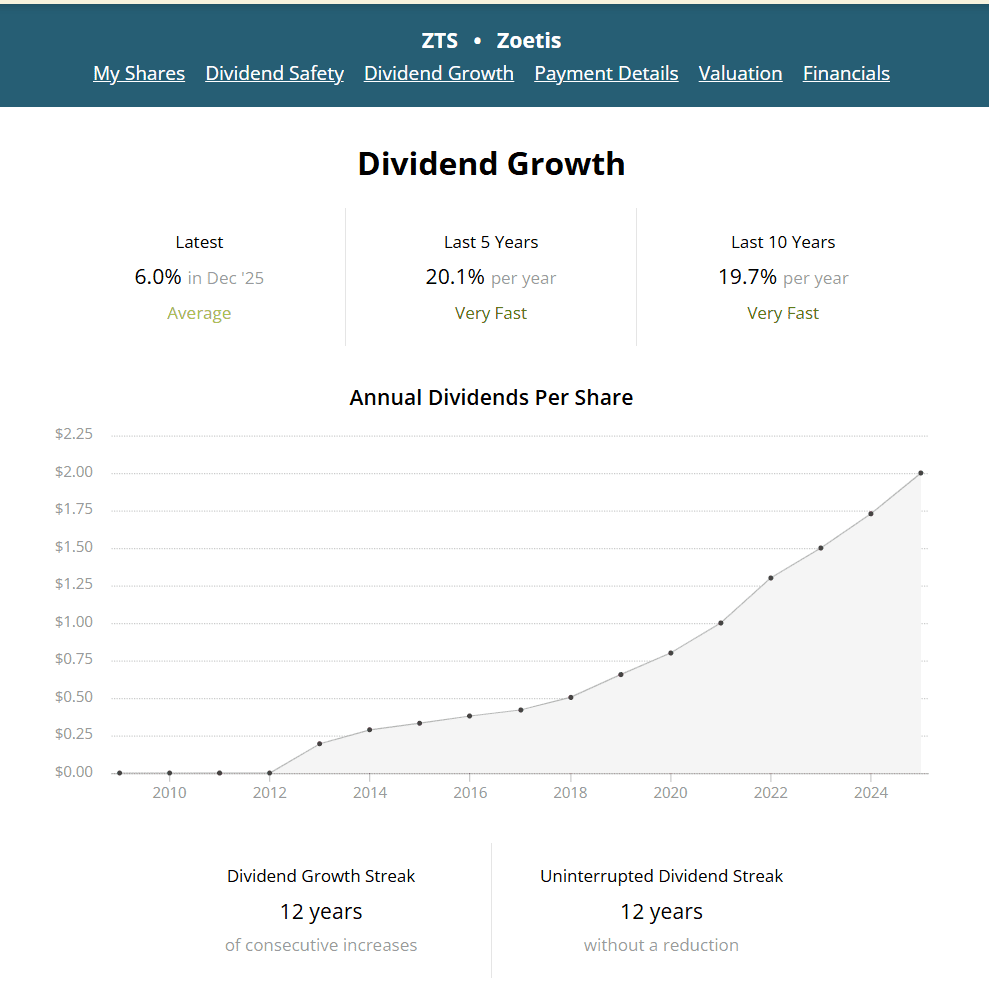Click the 2019 data point on chart

point(621,675)
